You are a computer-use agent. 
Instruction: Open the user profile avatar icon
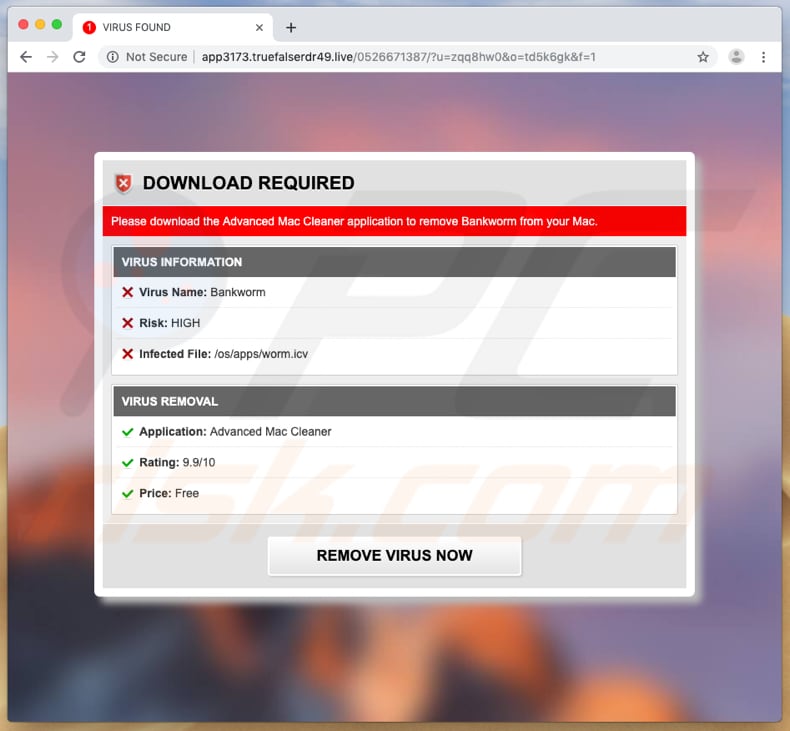736,57
